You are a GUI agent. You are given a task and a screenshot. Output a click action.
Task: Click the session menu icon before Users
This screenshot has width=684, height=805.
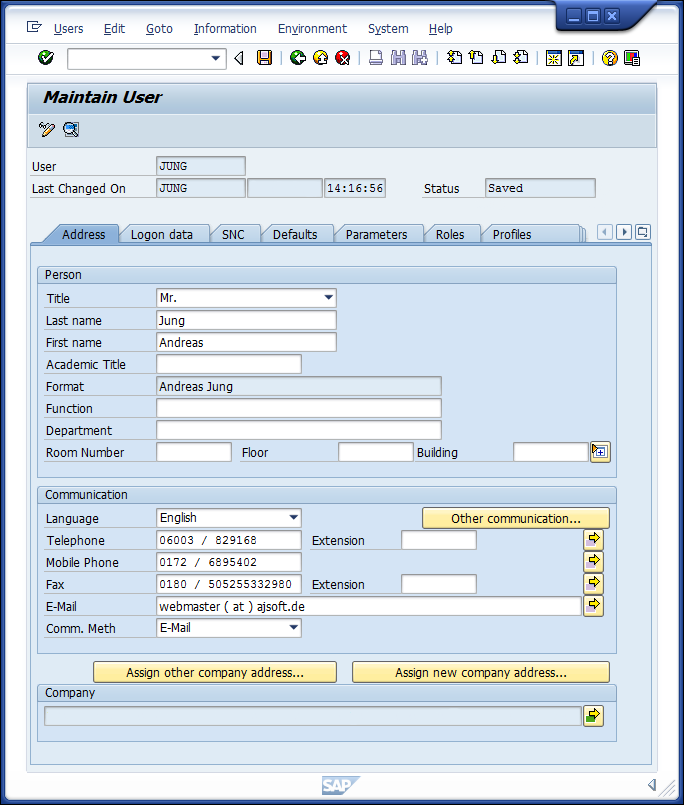[34, 27]
